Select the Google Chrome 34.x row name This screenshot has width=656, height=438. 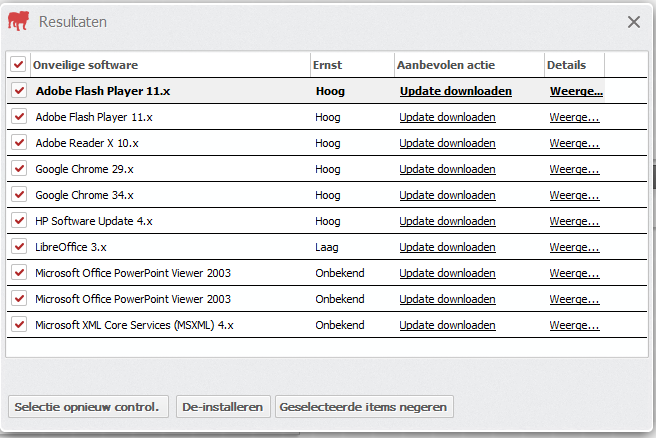point(85,195)
